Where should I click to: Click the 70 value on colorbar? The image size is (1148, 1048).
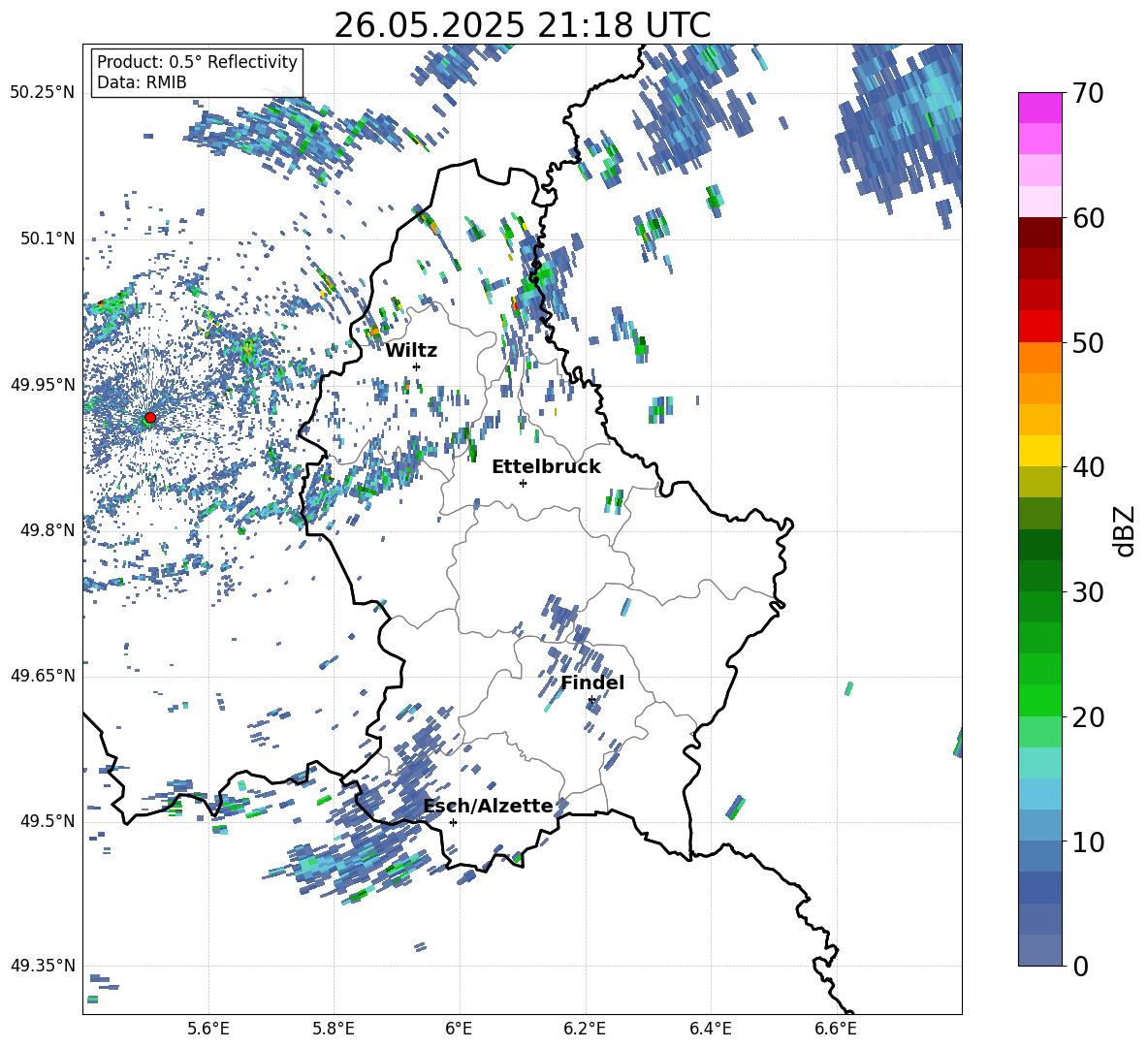(1088, 93)
